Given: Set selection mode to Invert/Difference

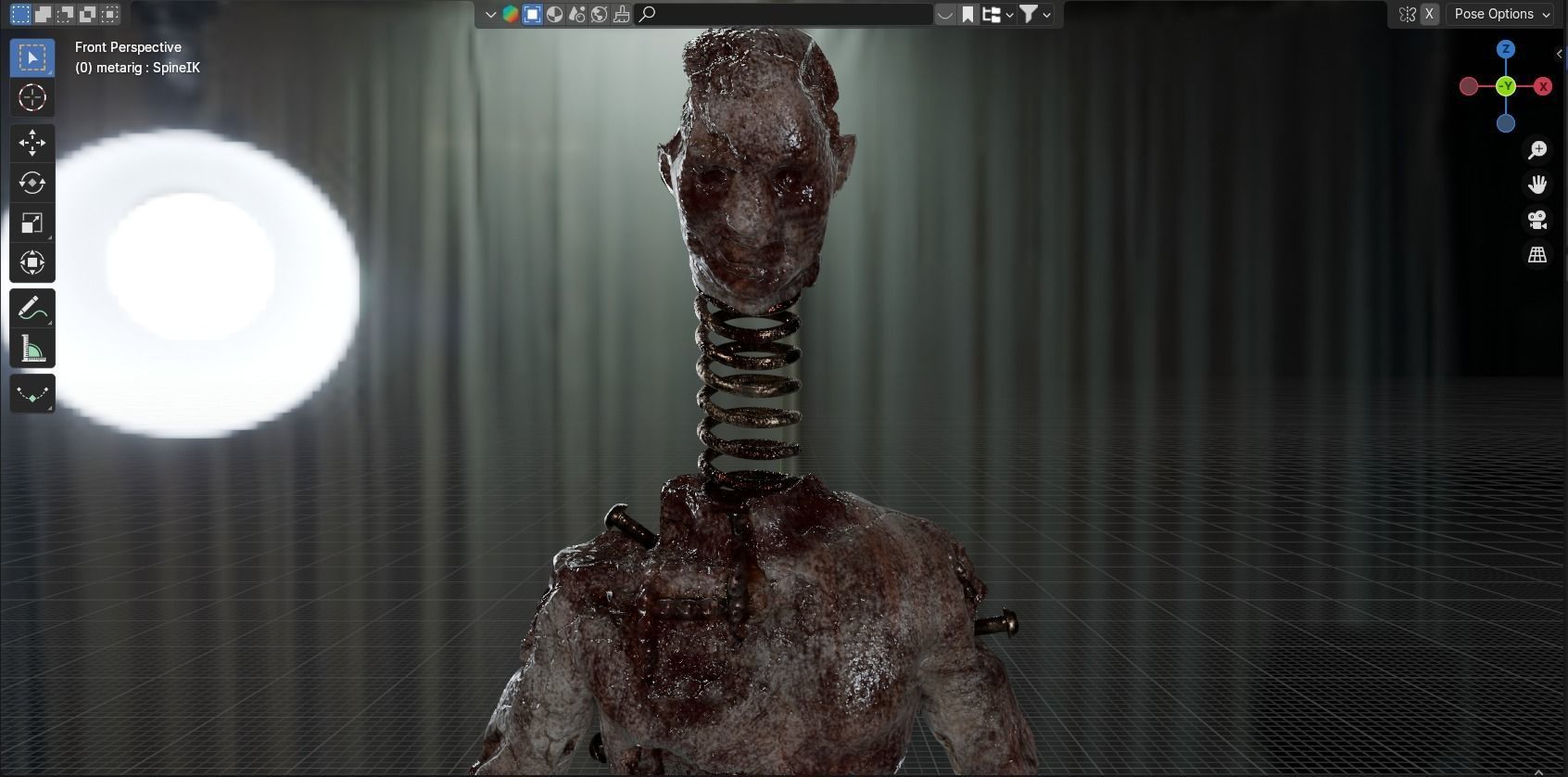Looking at the screenshot, I should tap(87, 14).
